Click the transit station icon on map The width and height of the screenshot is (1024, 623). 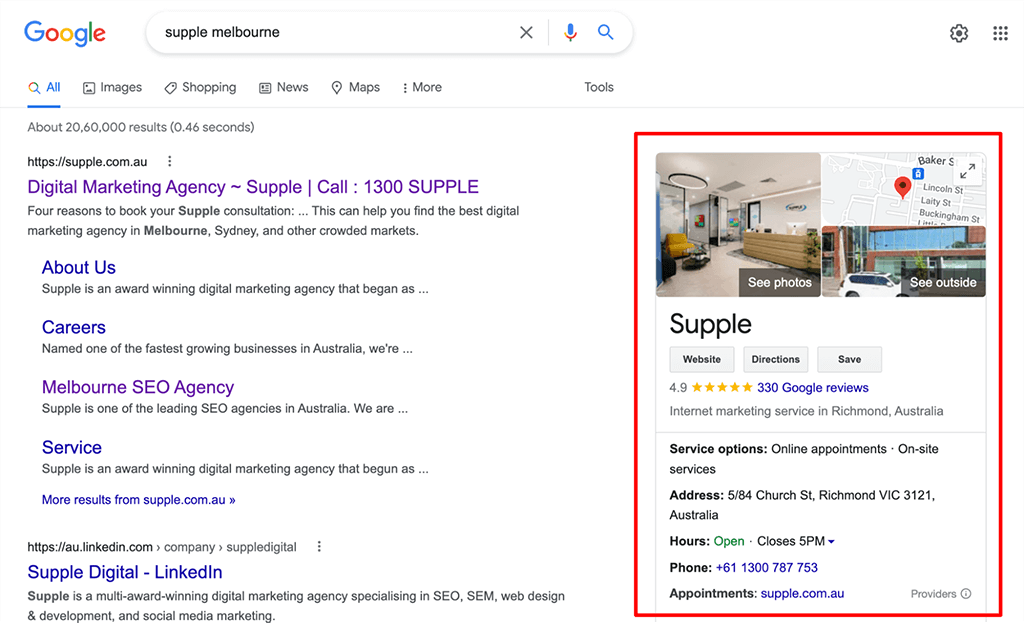(919, 174)
